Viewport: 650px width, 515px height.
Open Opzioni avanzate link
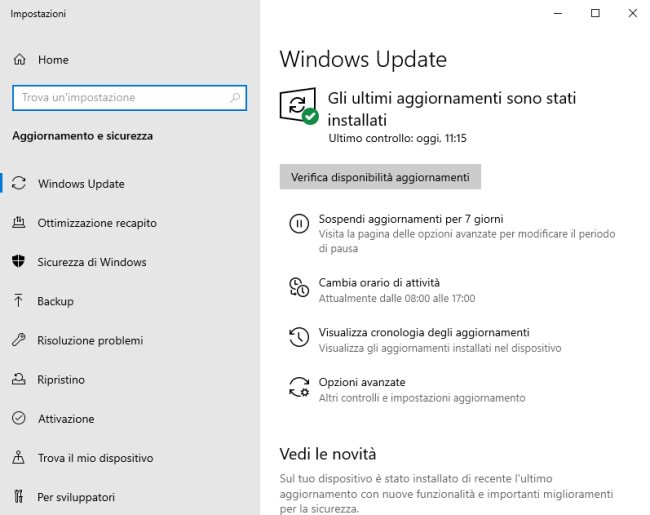click(362, 382)
